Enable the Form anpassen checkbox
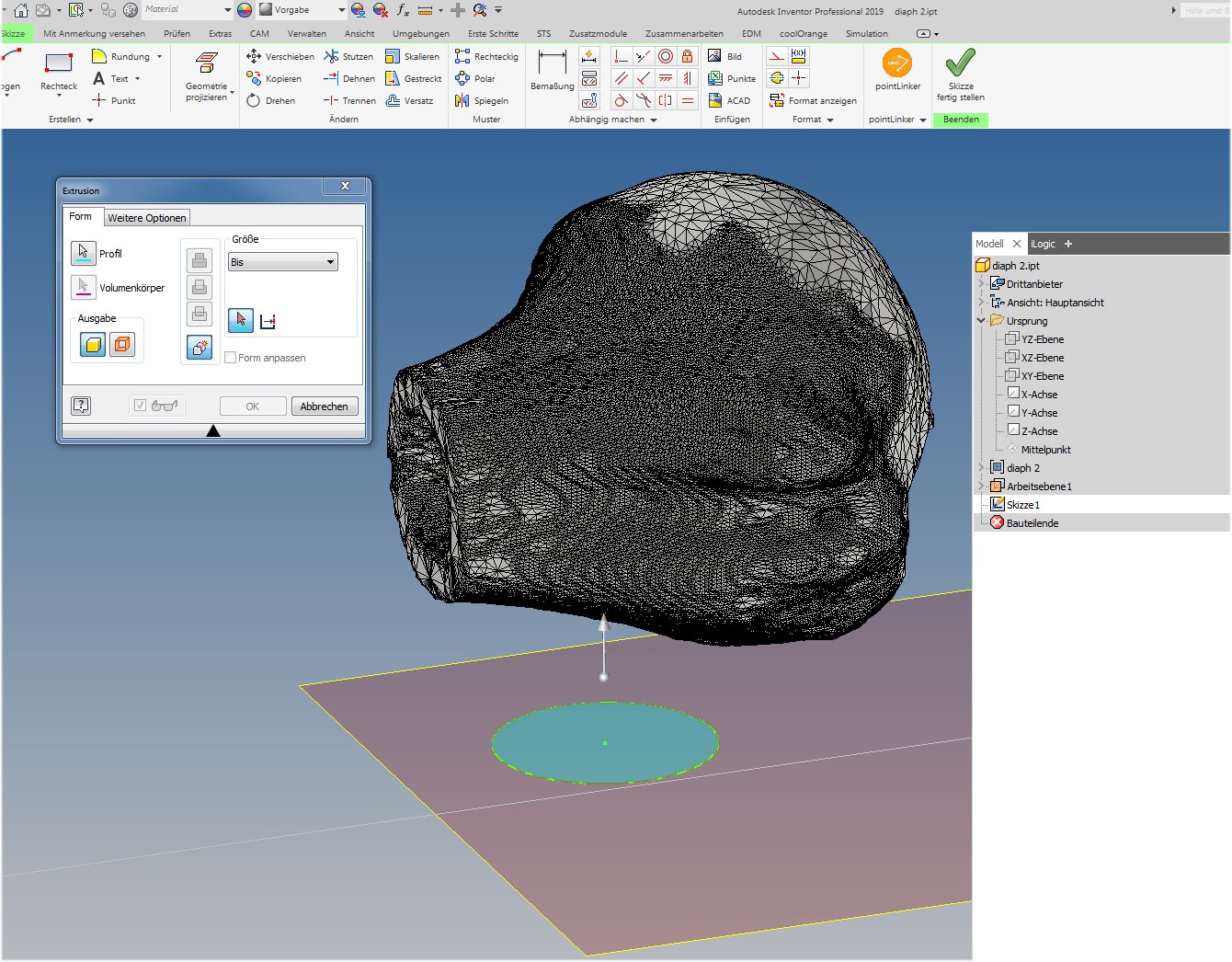The image size is (1232, 962). pos(231,358)
